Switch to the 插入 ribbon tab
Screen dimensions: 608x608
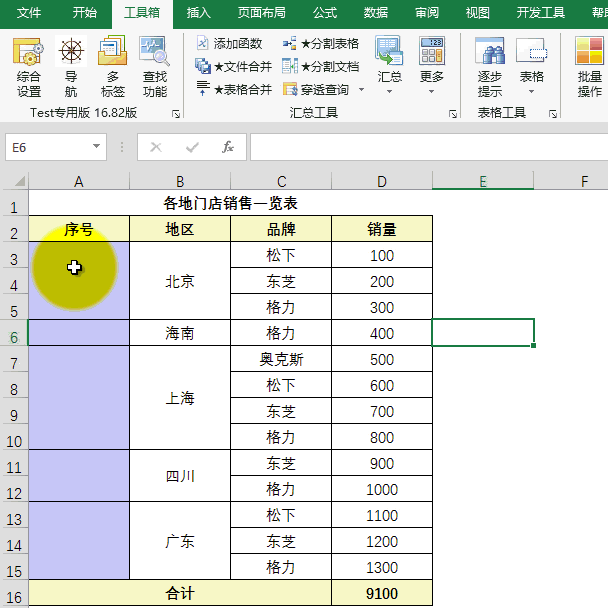click(199, 13)
